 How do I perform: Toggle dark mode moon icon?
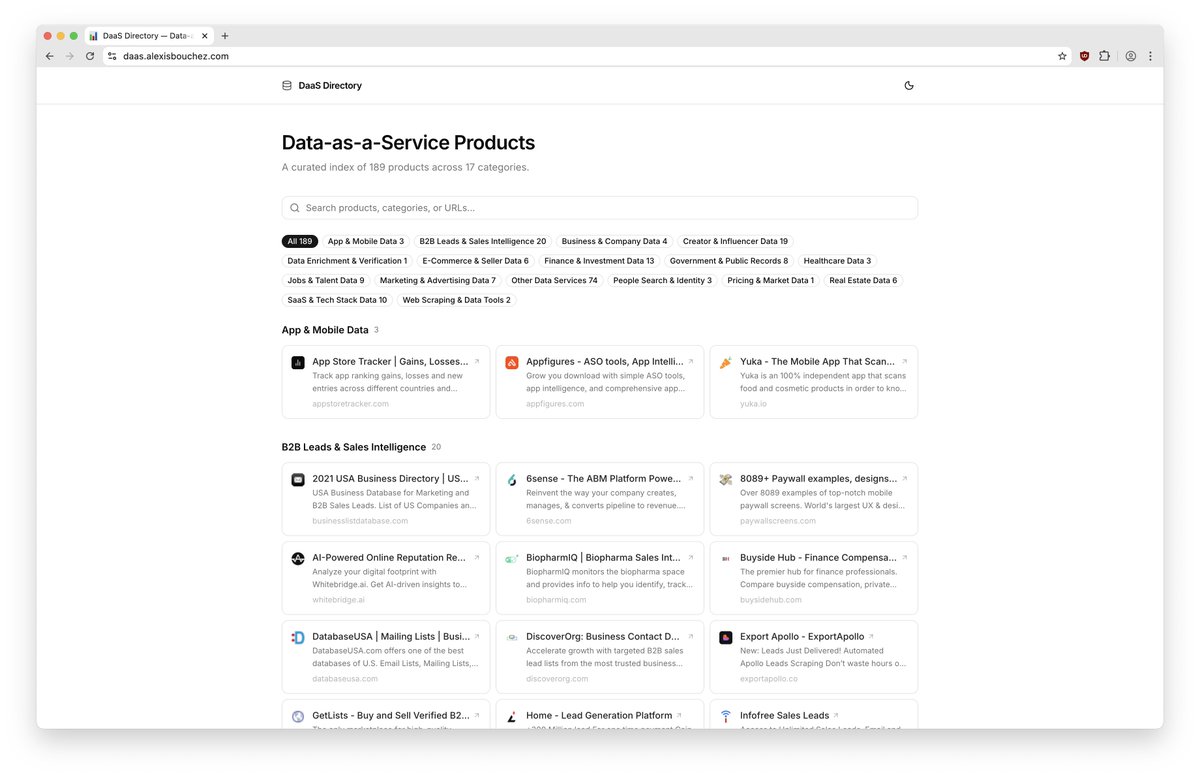909,86
